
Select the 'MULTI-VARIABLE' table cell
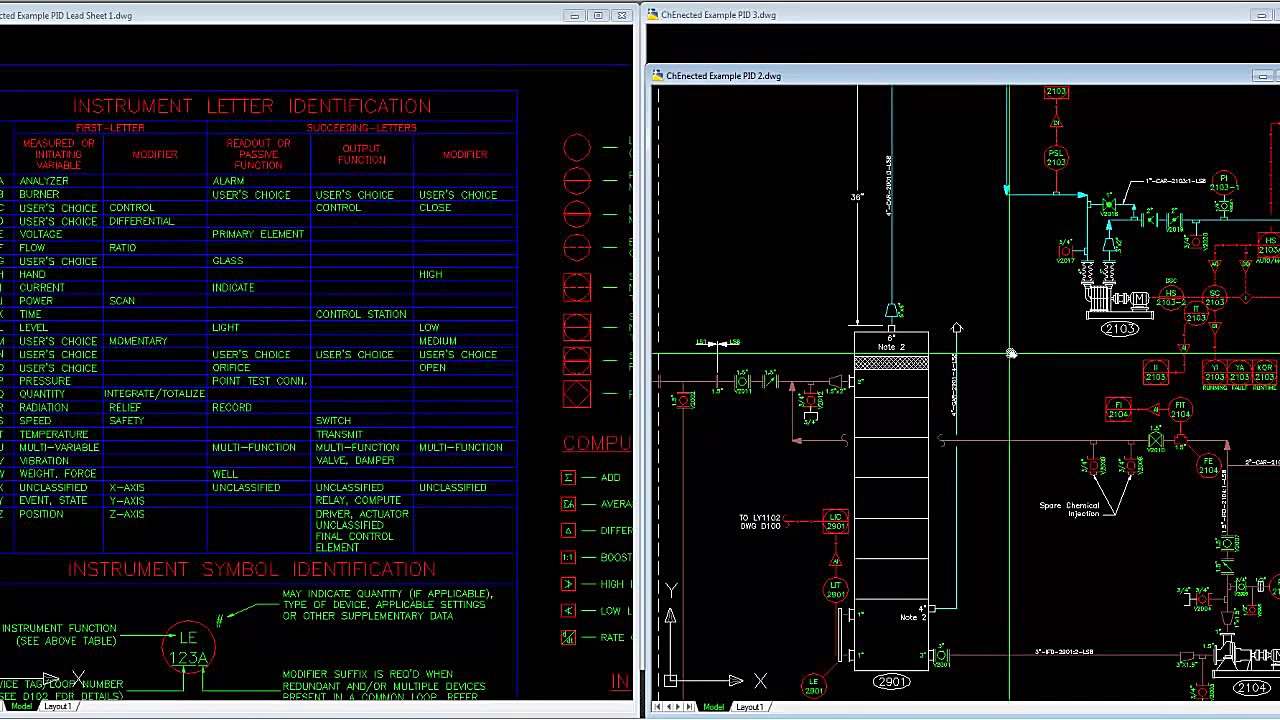click(x=59, y=447)
